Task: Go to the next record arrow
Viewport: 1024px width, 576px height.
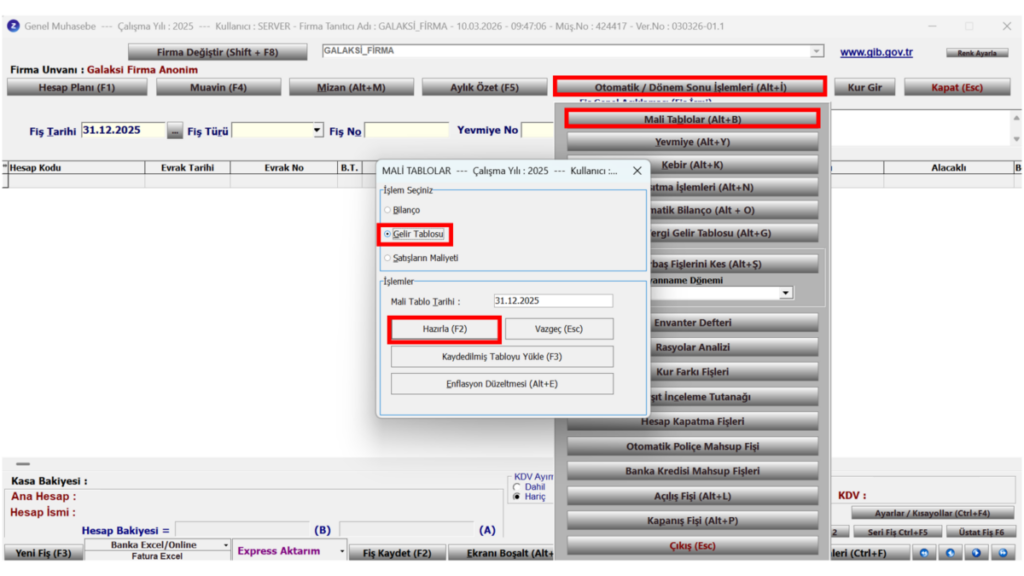Action: (976, 553)
